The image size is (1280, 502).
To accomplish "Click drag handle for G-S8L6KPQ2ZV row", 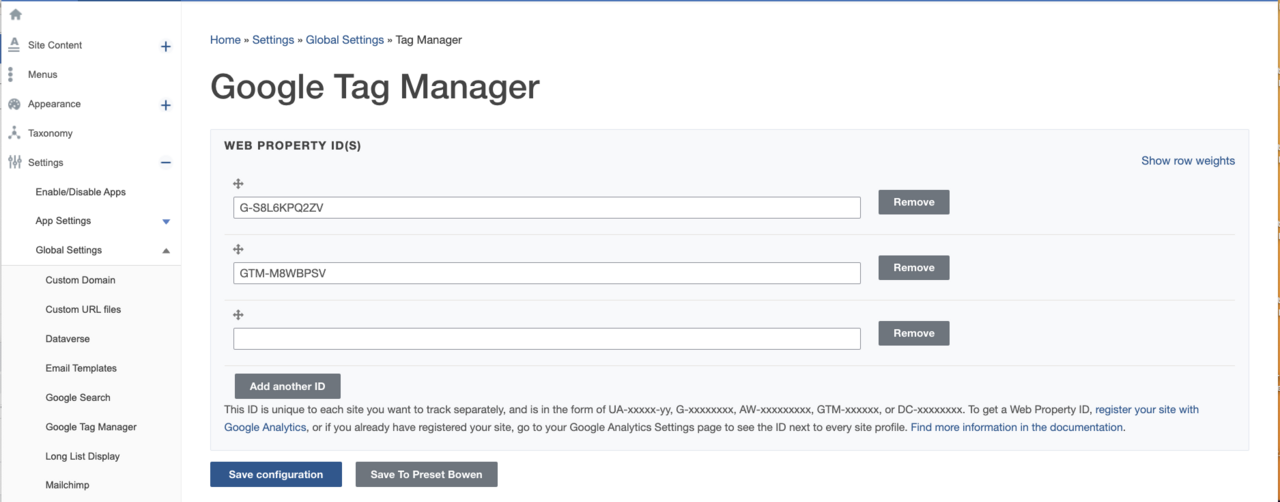I will point(238,184).
